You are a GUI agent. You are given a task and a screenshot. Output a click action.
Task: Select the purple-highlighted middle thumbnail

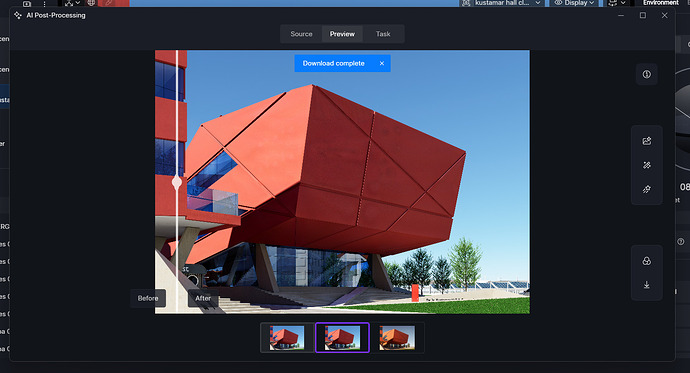click(x=342, y=338)
